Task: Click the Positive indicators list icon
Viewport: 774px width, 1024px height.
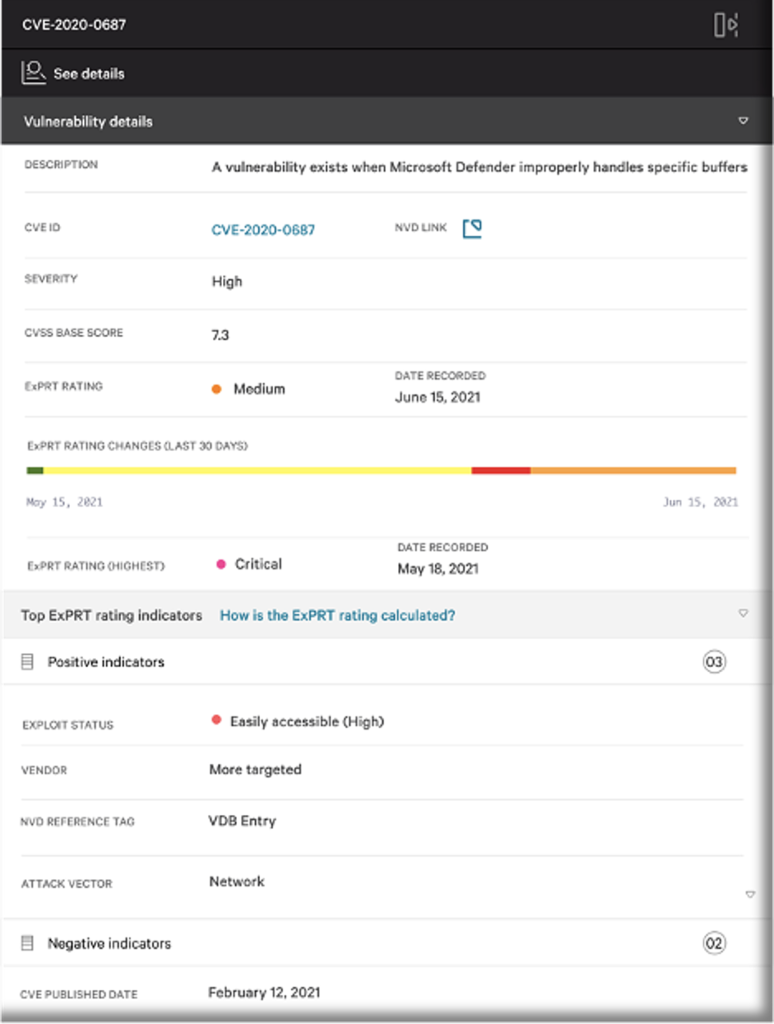Action: [27, 662]
